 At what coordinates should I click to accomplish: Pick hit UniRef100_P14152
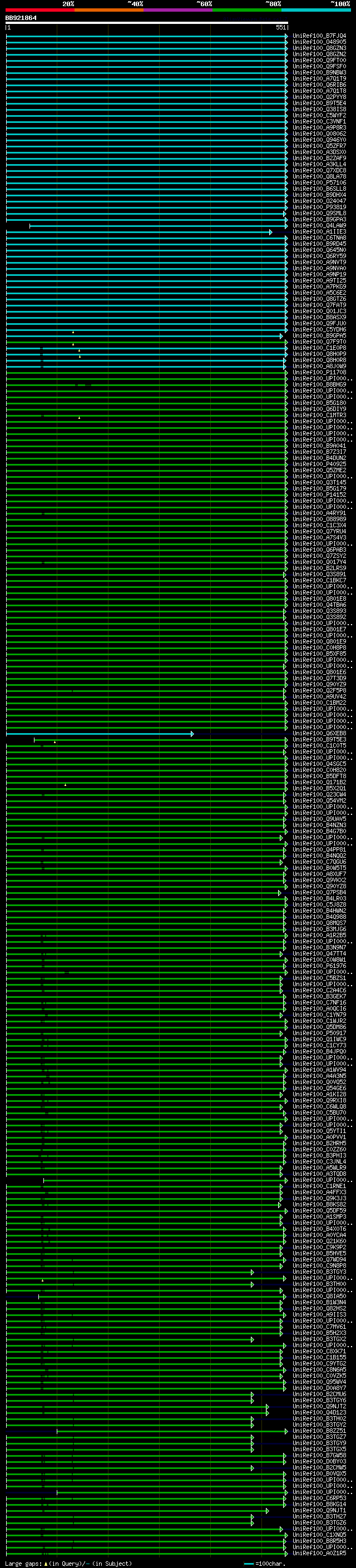tap(319, 495)
